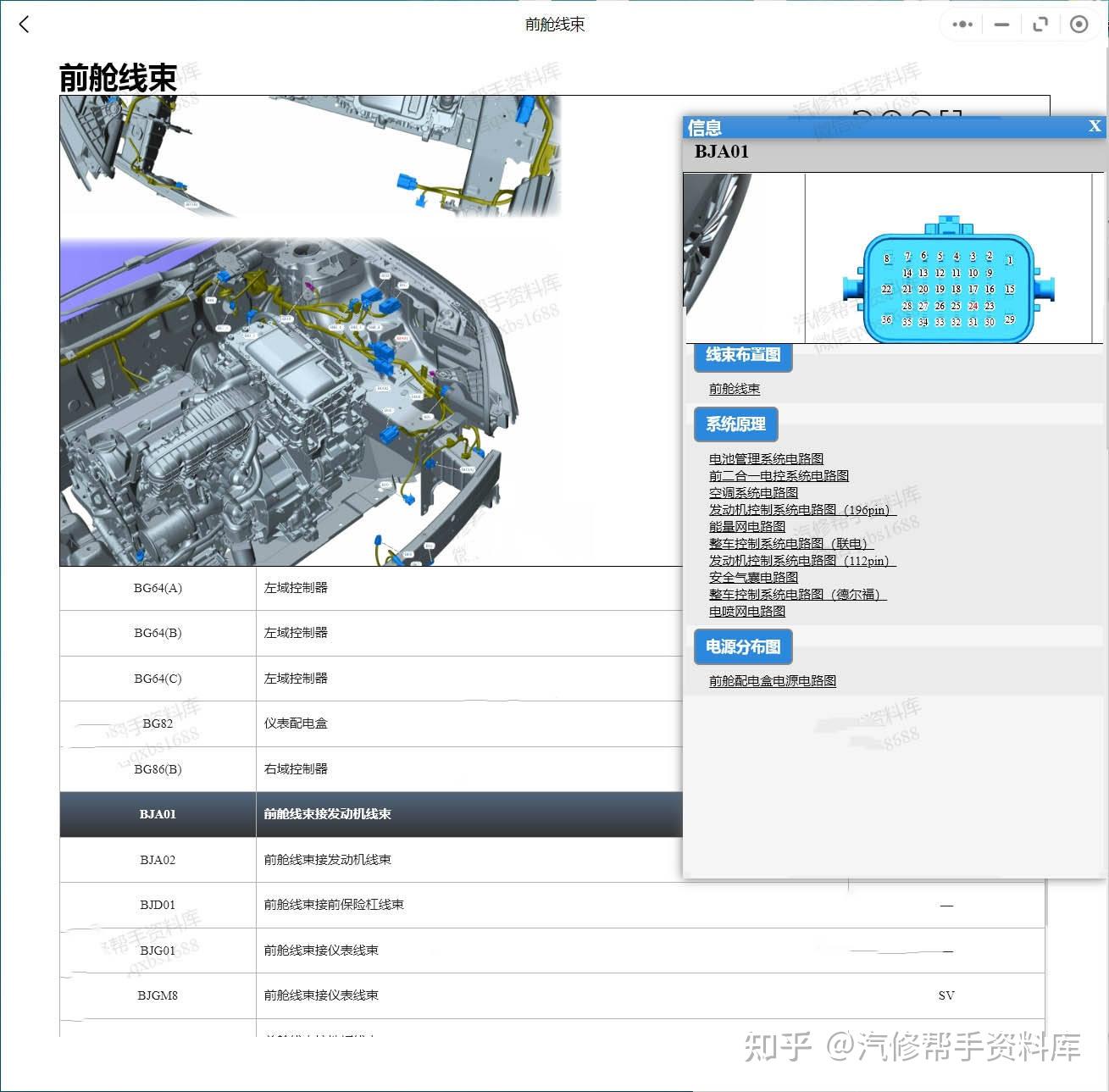Open 前舱配电盒电源电路图 link
1109x1092 pixels.
pyautogui.click(x=772, y=680)
